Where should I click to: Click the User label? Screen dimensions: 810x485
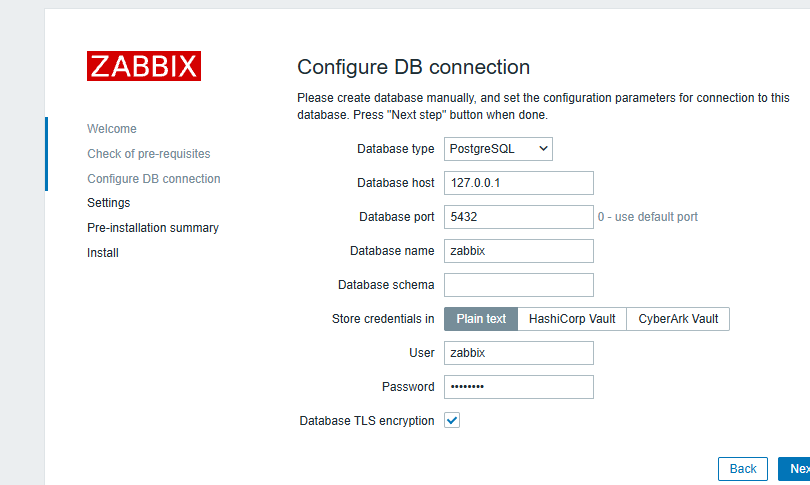click(422, 353)
